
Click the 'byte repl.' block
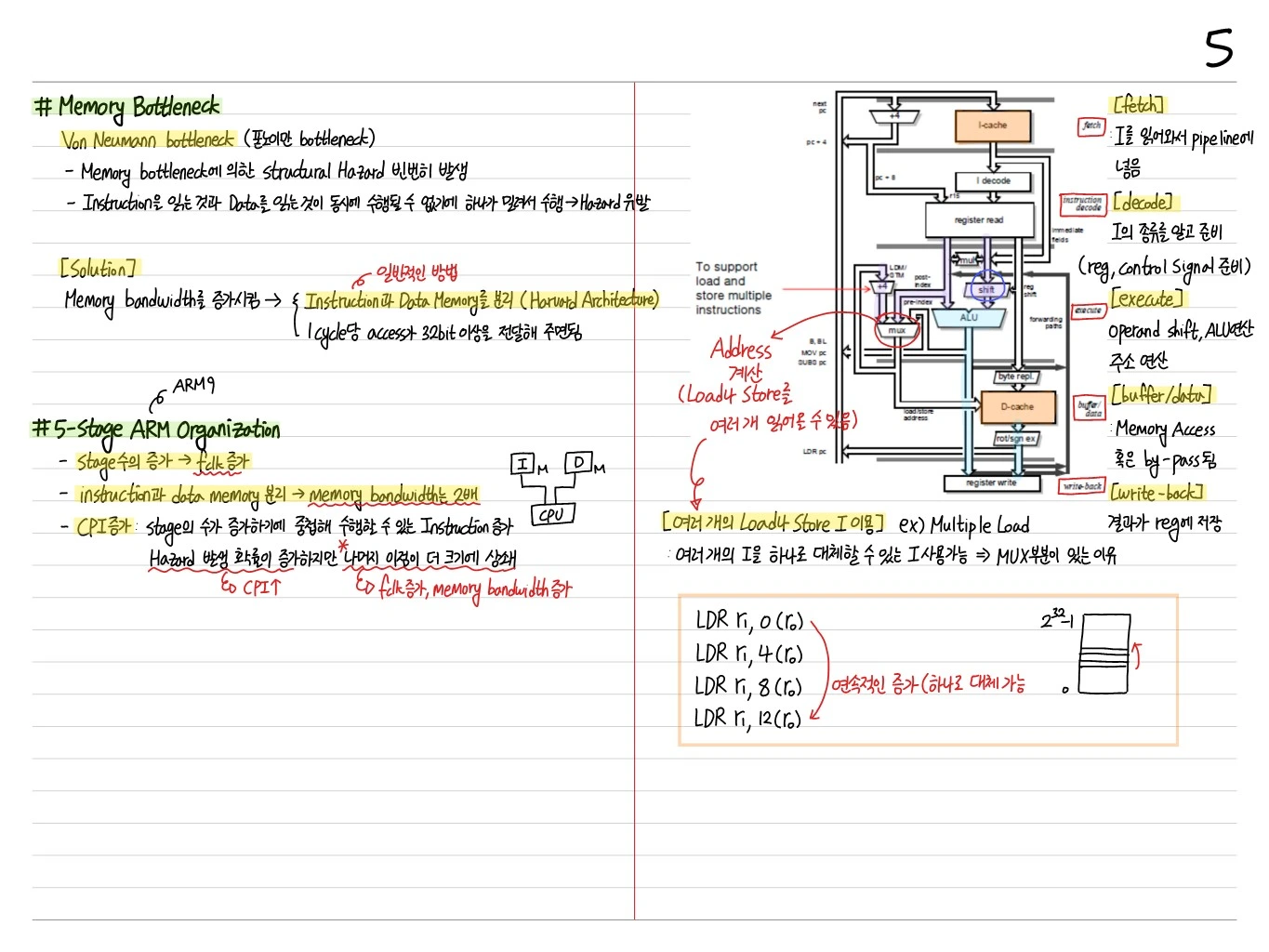click(1015, 377)
